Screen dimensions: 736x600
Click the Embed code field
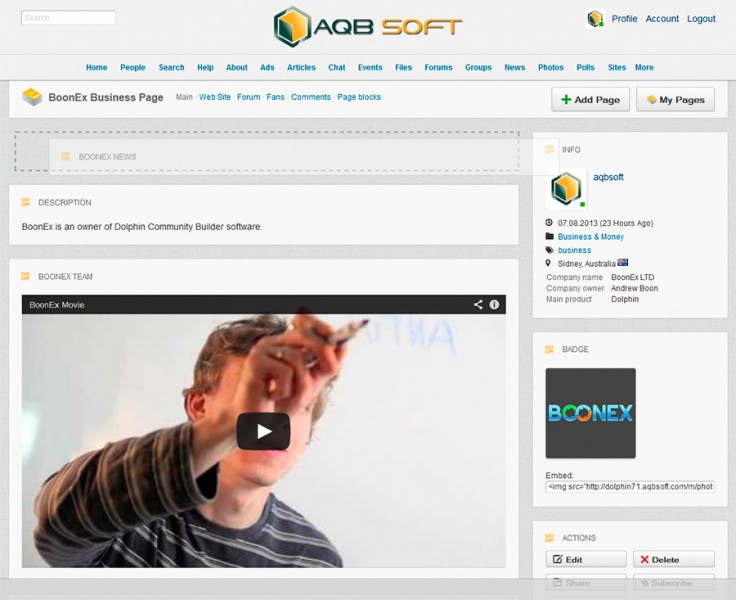(x=630, y=487)
